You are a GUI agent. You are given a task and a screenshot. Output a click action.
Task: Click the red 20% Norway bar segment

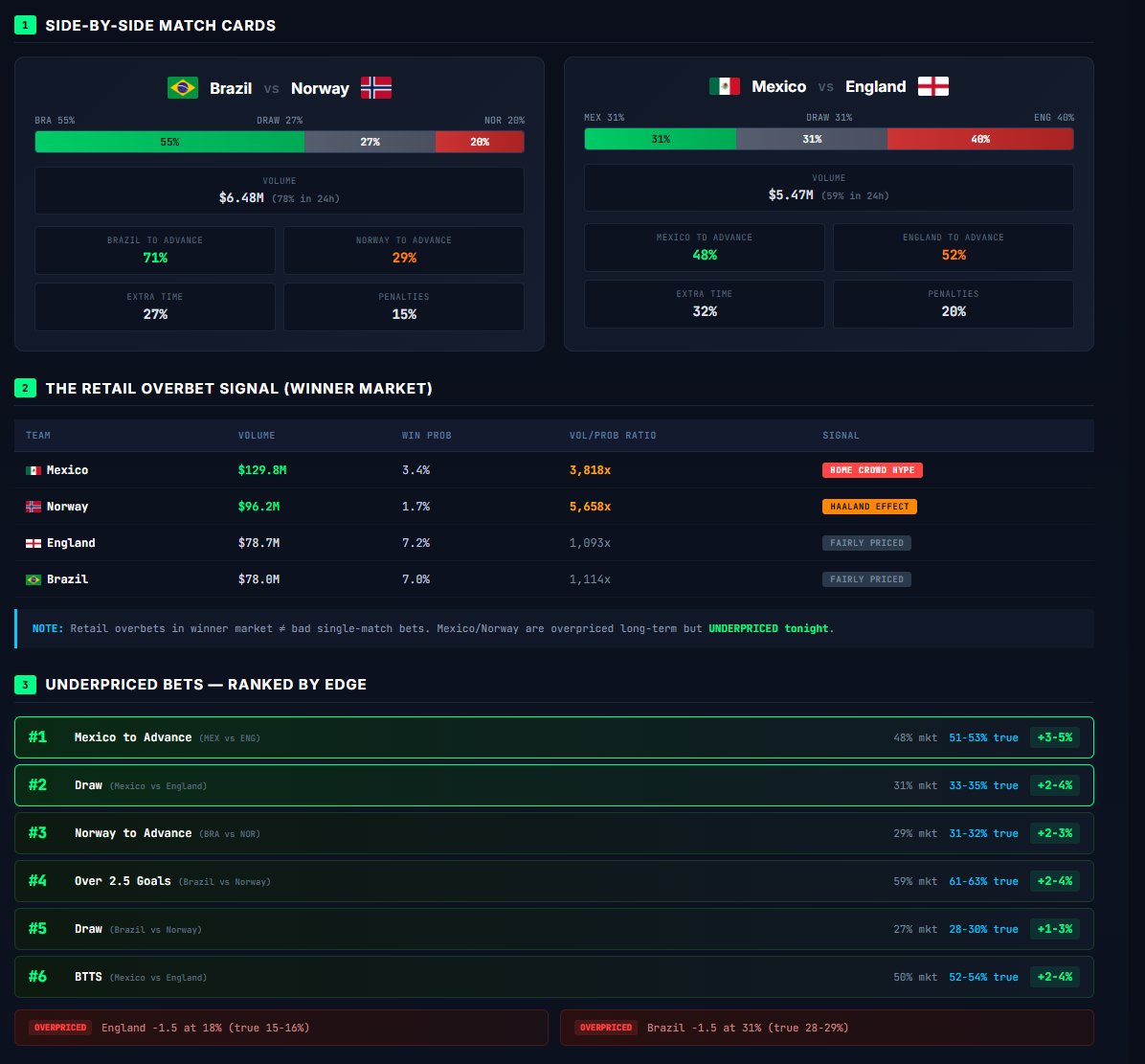pos(480,142)
